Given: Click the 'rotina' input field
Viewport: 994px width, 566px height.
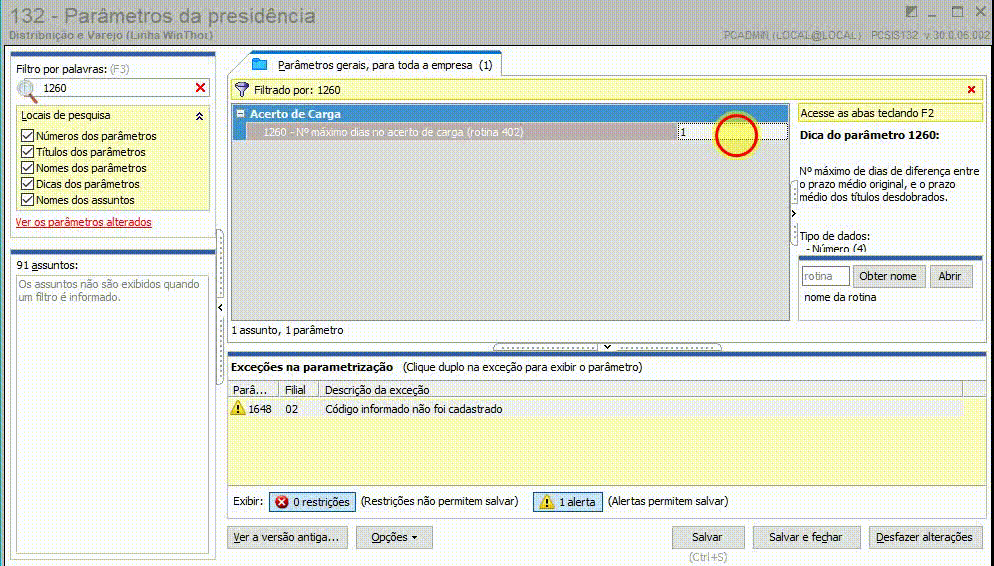Looking at the screenshot, I should 825,276.
